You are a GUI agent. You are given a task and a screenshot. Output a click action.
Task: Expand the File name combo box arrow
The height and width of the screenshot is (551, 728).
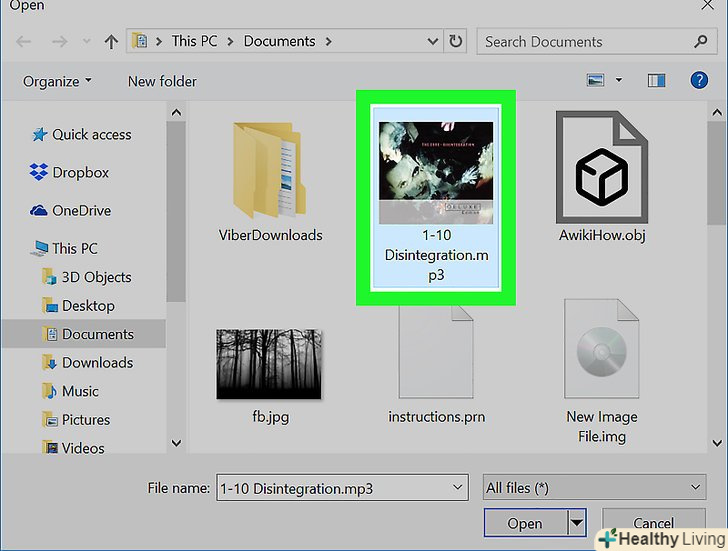pyautogui.click(x=458, y=487)
